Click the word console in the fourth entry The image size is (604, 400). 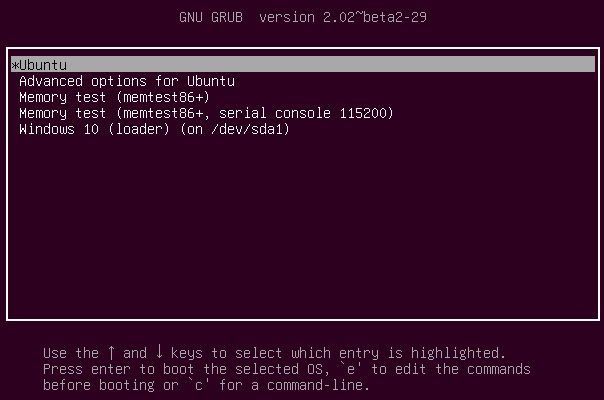coord(303,113)
